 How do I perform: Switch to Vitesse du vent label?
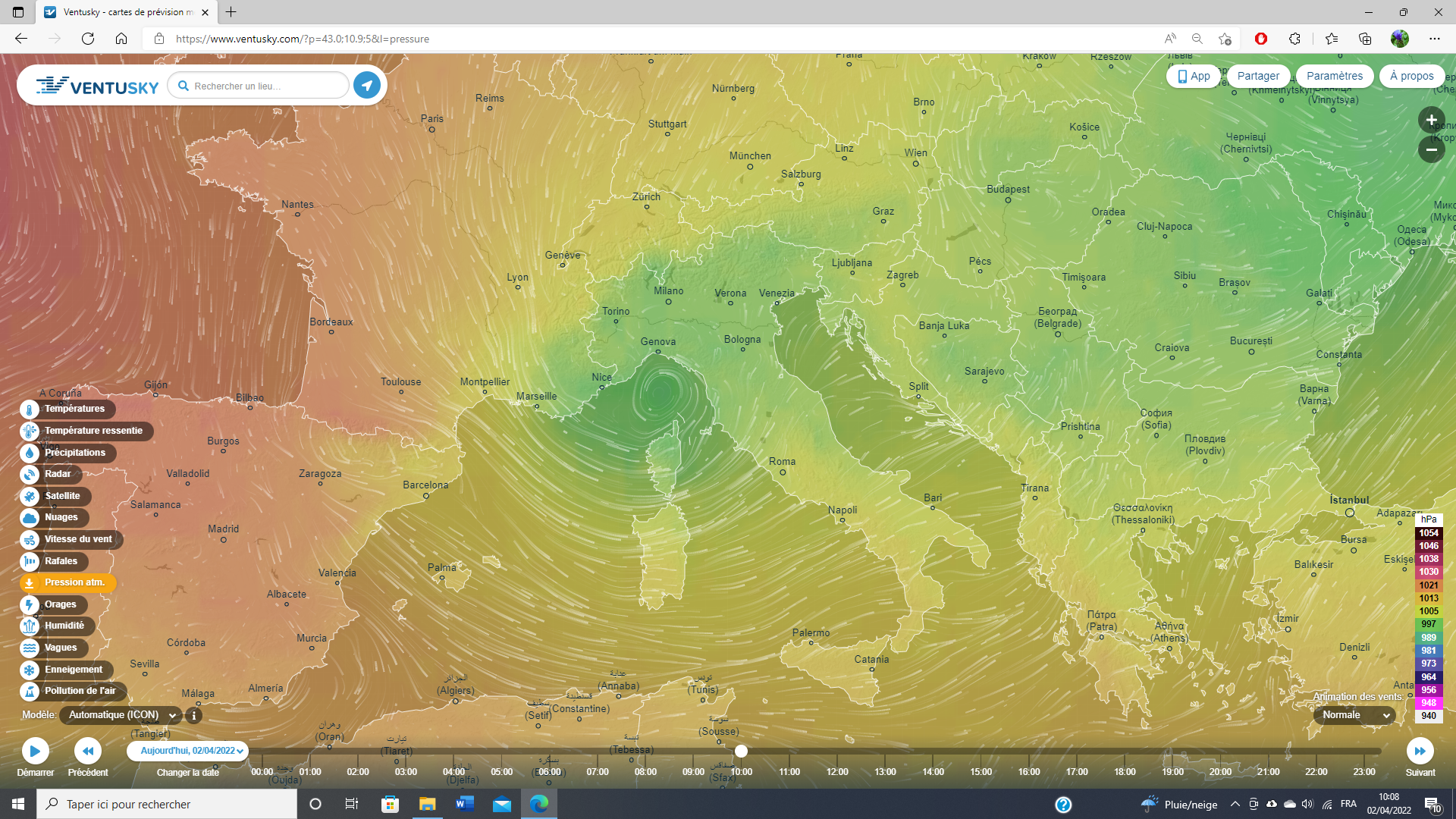(x=78, y=539)
